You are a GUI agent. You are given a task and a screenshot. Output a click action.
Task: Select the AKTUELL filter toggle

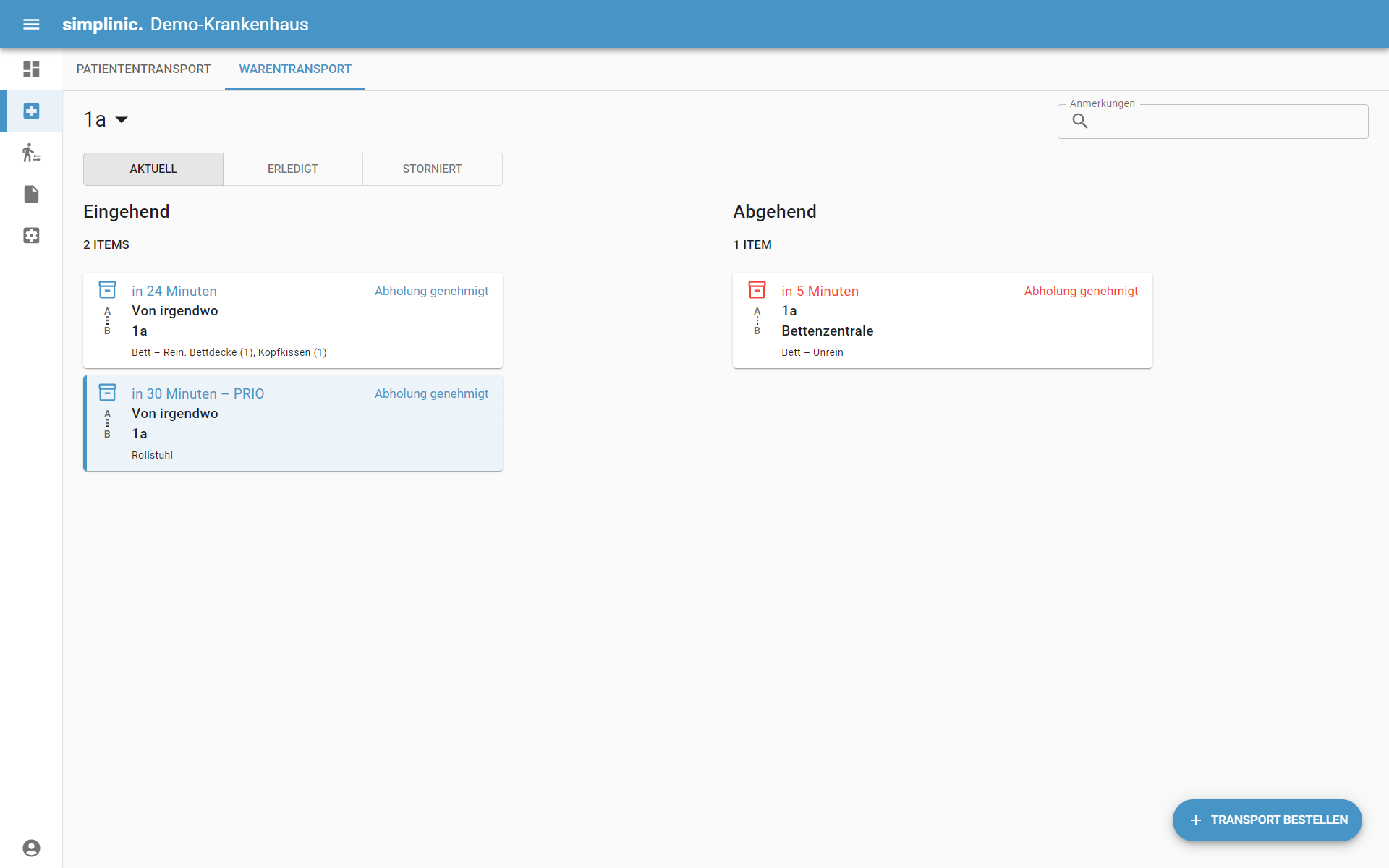153,169
